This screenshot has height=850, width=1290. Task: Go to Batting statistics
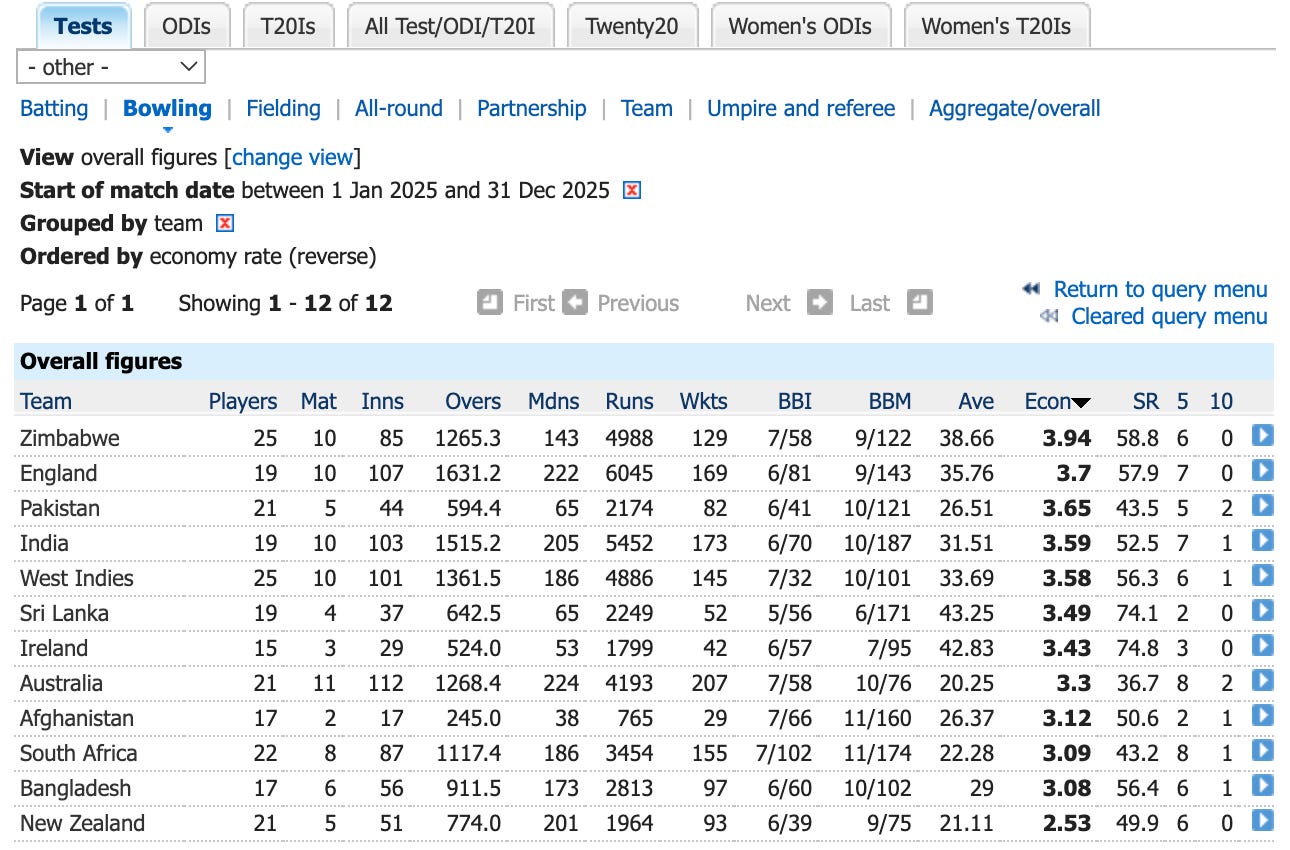(54, 108)
